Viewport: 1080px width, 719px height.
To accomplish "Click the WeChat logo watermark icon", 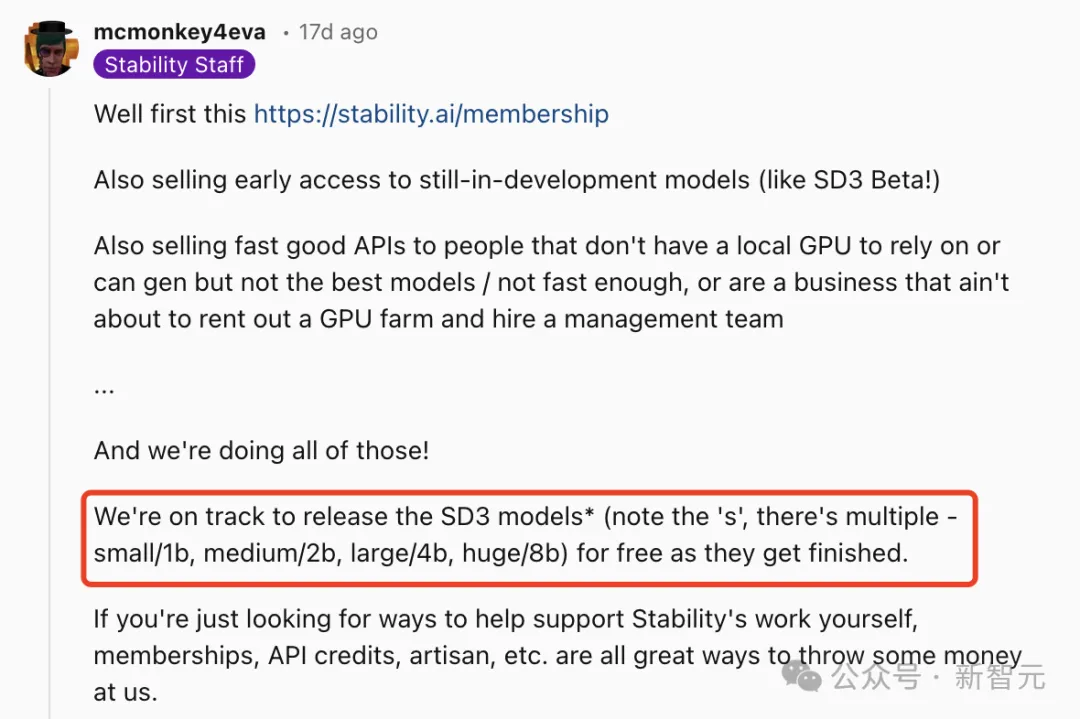I will [803, 675].
